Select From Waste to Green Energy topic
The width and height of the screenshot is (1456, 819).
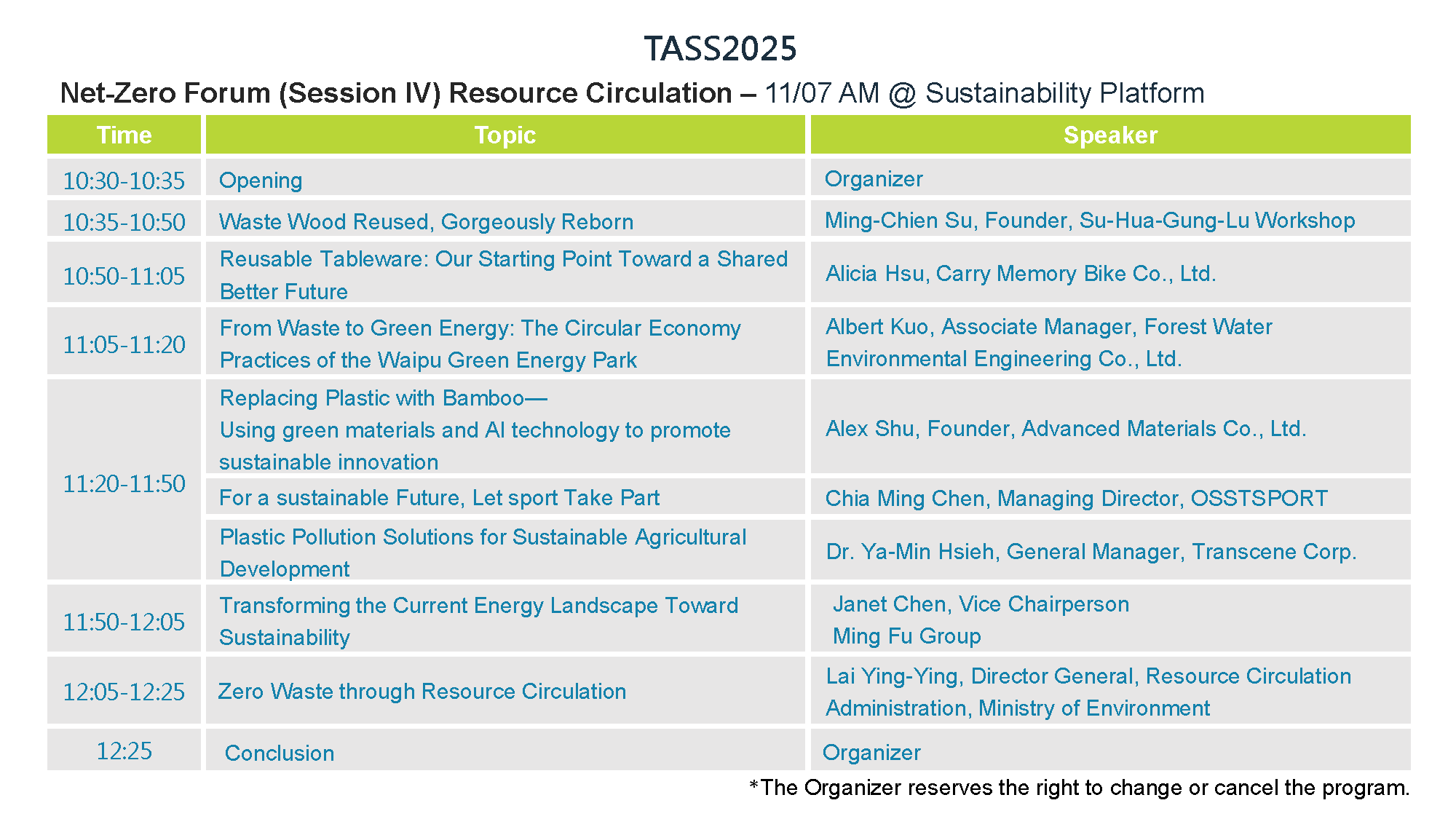[x=480, y=344]
